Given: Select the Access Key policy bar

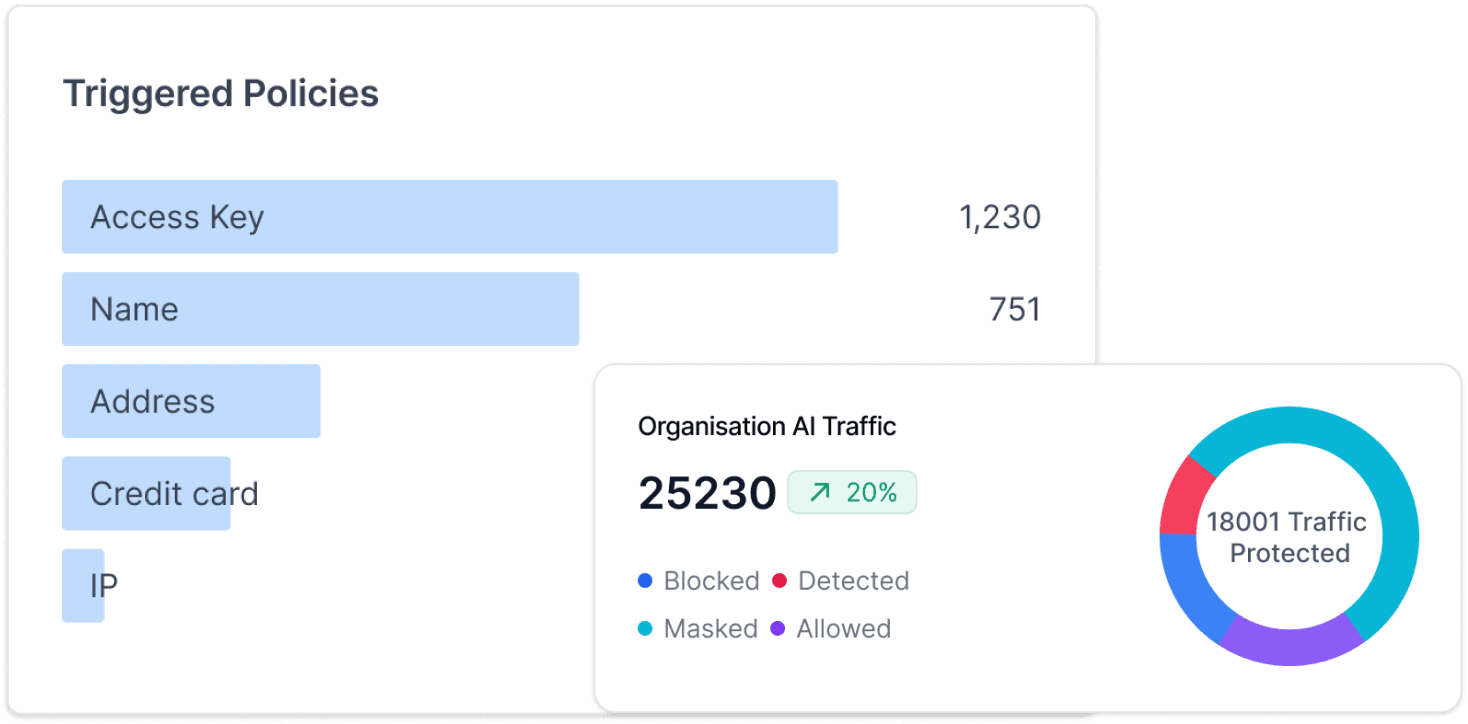Looking at the screenshot, I should (449, 217).
